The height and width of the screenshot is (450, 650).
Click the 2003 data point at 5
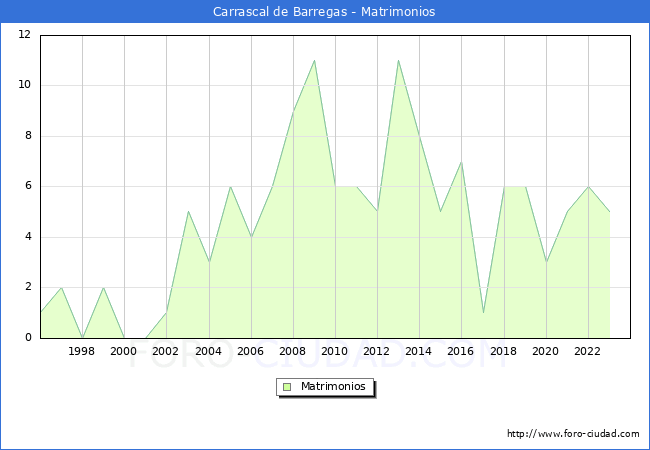click(188, 212)
